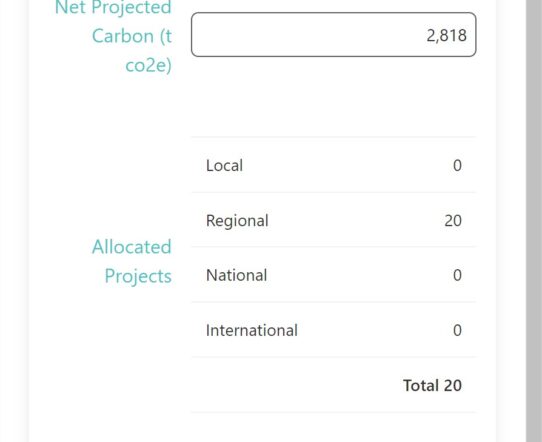The width and height of the screenshot is (542, 442).
Task: Click the Allocated Projects label
Action: pyautogui.click(x=132, y=261)
